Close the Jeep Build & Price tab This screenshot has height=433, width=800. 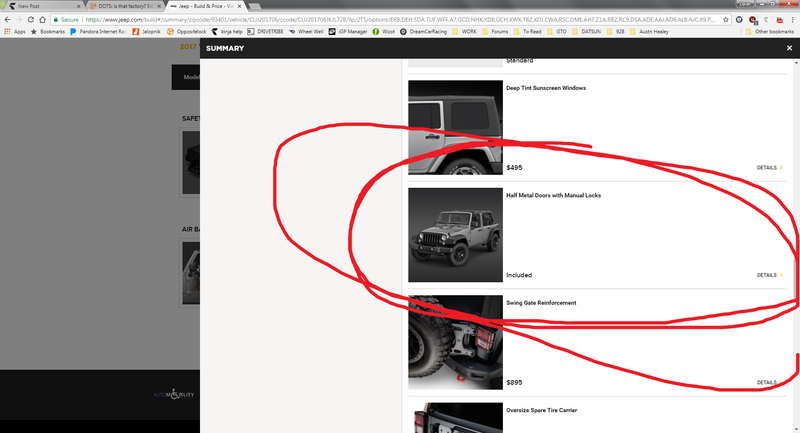239,6
